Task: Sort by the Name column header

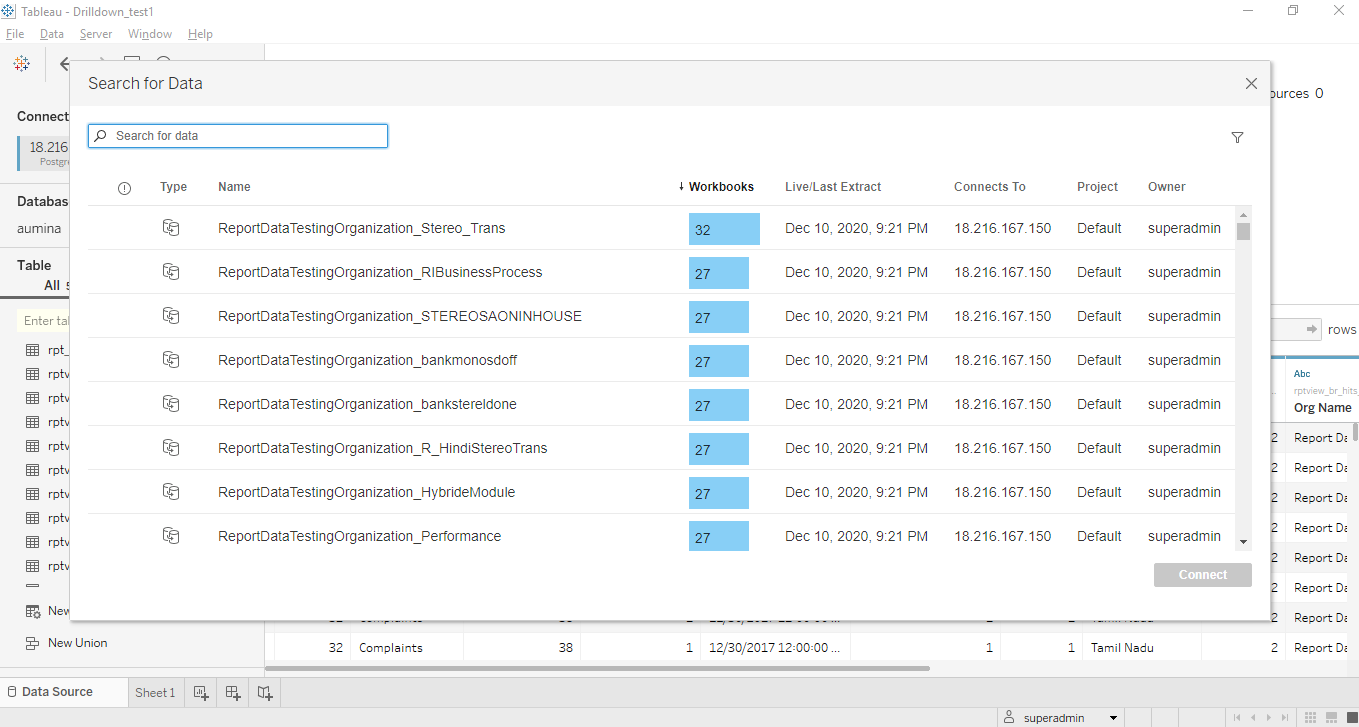Action: [234, 187]
